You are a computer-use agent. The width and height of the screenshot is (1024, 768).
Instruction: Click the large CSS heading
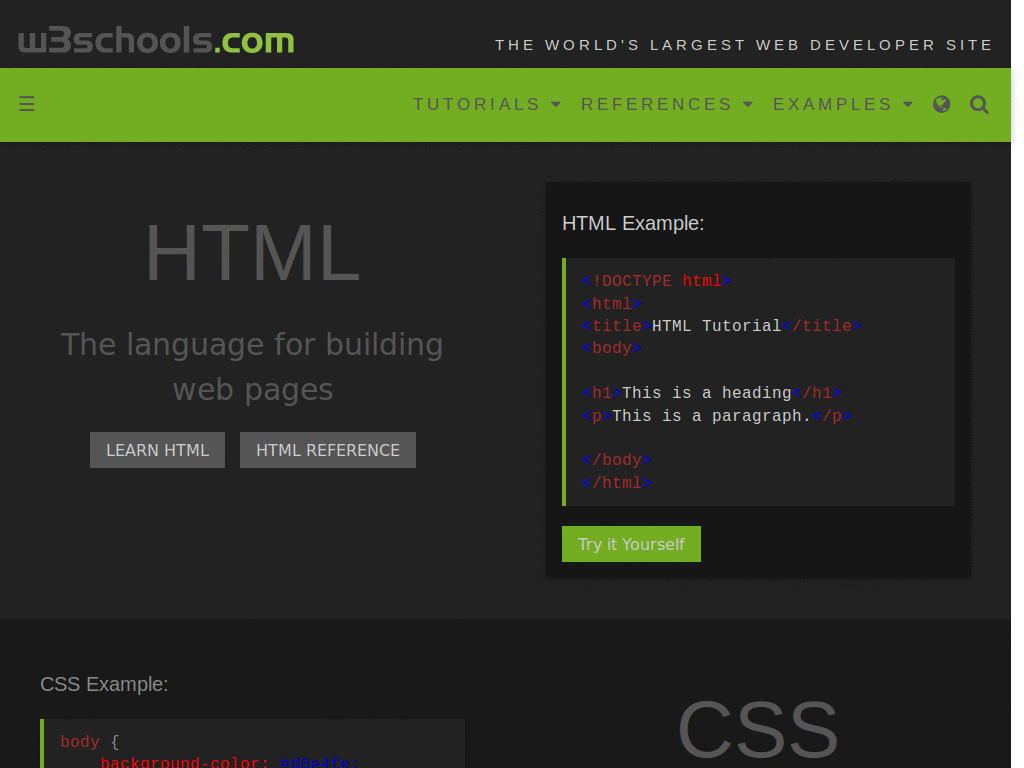[x=758, y=729]
